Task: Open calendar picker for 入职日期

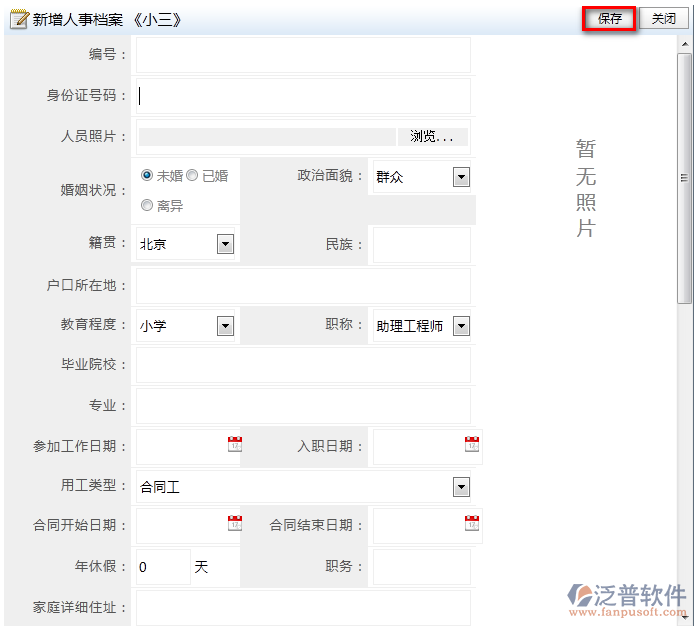Action: 472,444
